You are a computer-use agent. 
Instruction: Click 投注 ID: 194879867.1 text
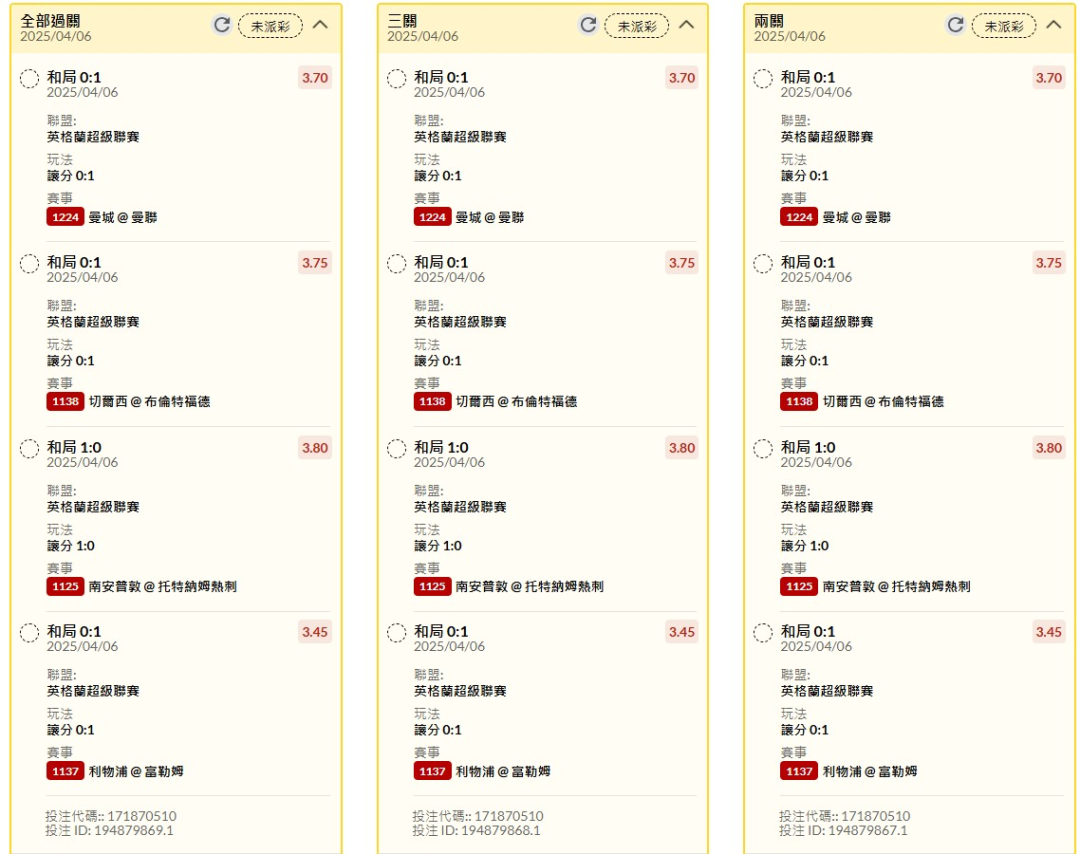coord(843,831)
